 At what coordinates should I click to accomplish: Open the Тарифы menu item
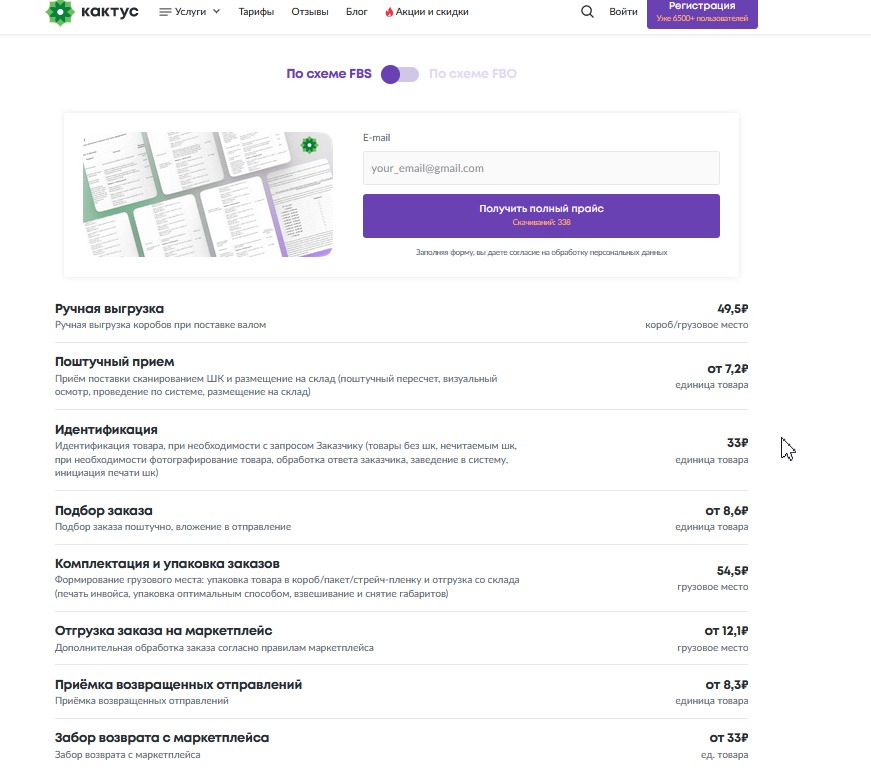click(256, 12)
